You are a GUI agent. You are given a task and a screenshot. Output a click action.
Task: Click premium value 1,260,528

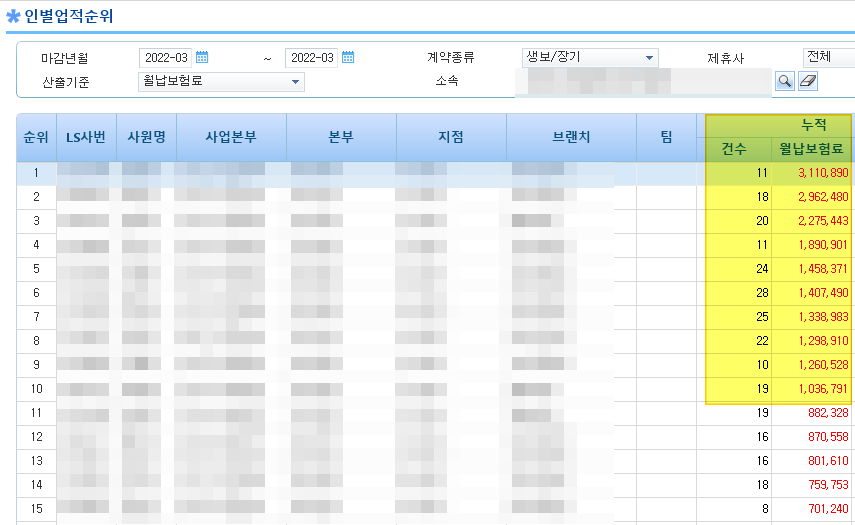point(823,365)
